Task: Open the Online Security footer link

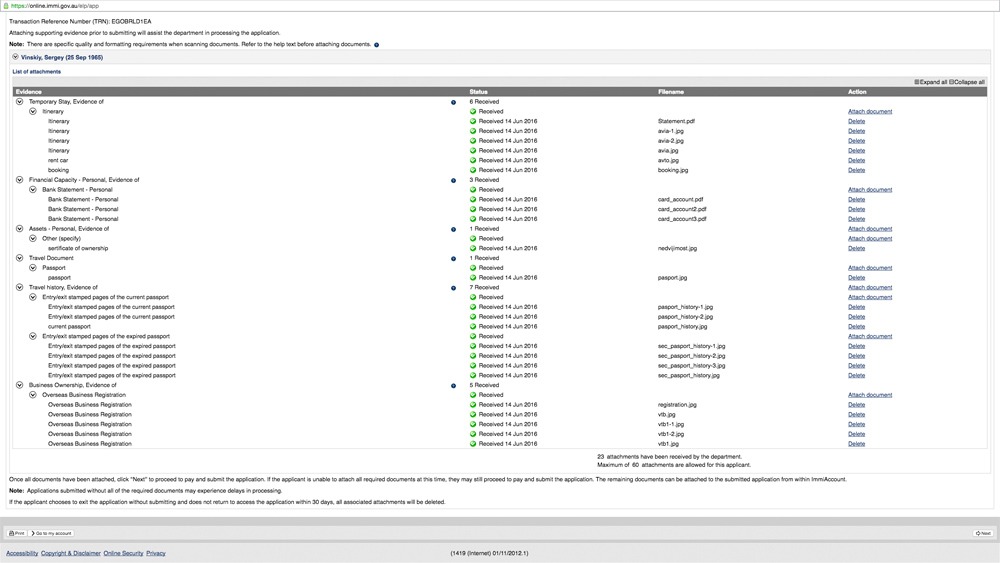Action: tap(123, 553)
